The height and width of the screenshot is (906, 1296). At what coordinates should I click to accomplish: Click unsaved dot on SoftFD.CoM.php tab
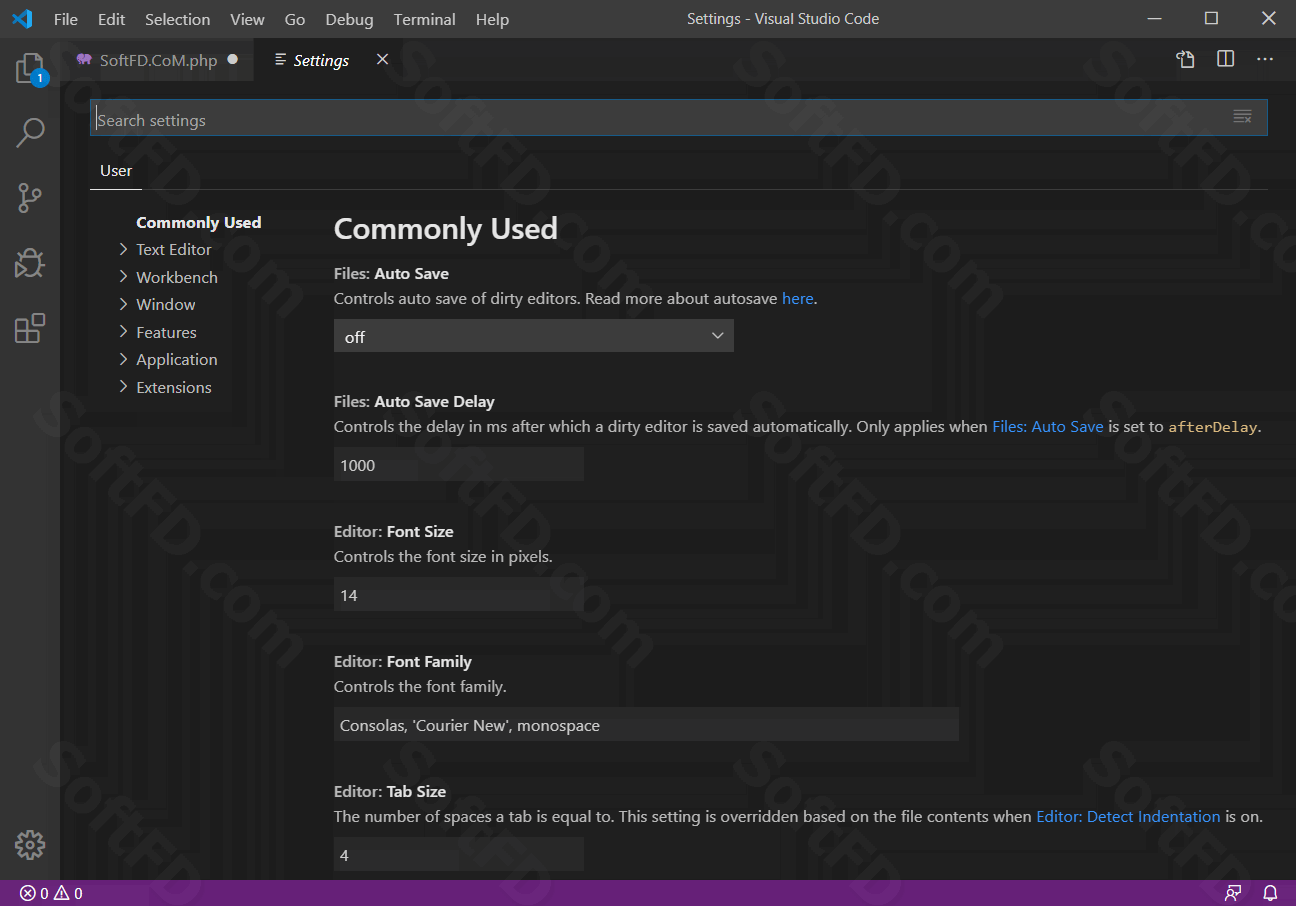tap(233, 60)
